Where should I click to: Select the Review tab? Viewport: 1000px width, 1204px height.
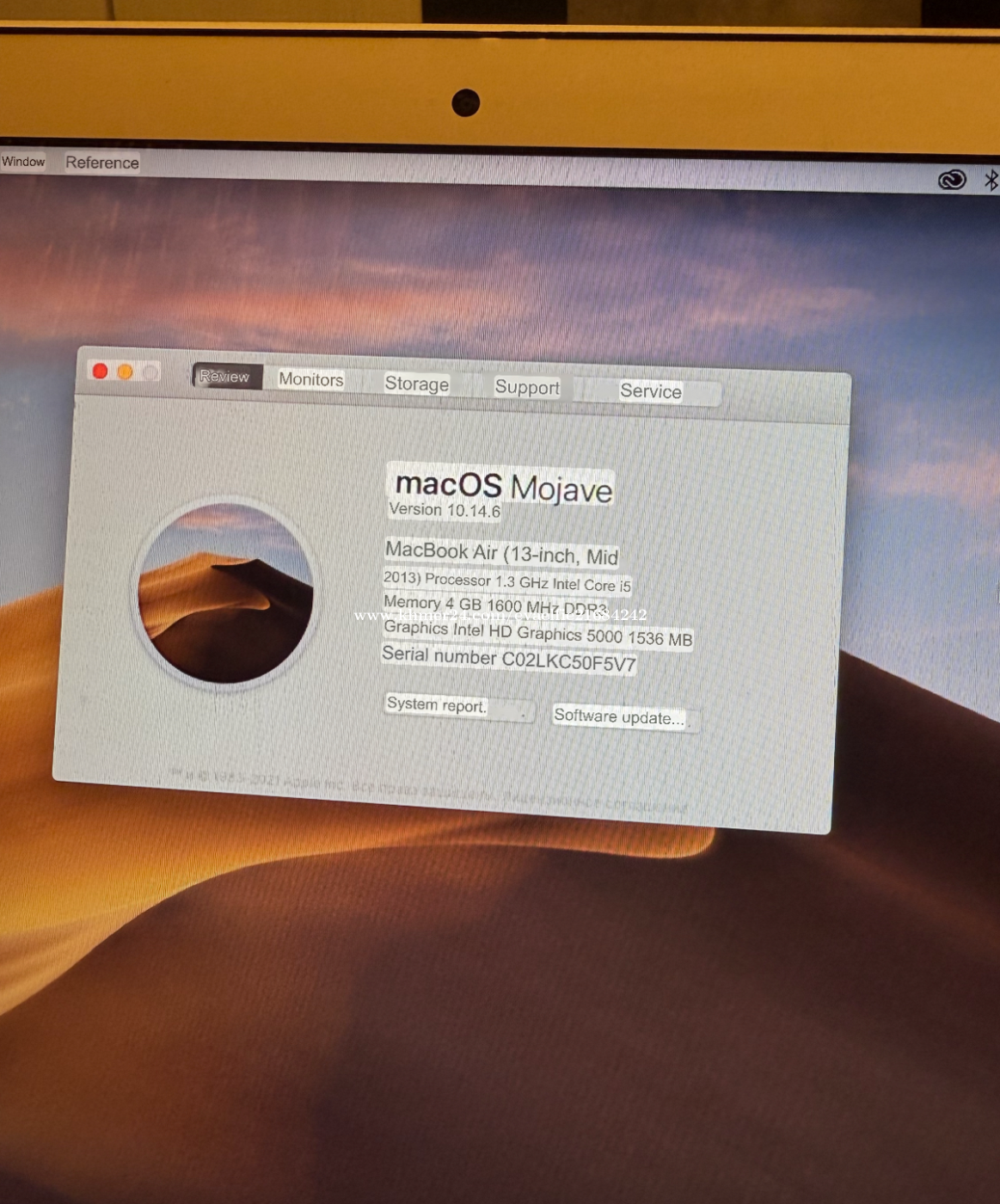pos(227,376)
